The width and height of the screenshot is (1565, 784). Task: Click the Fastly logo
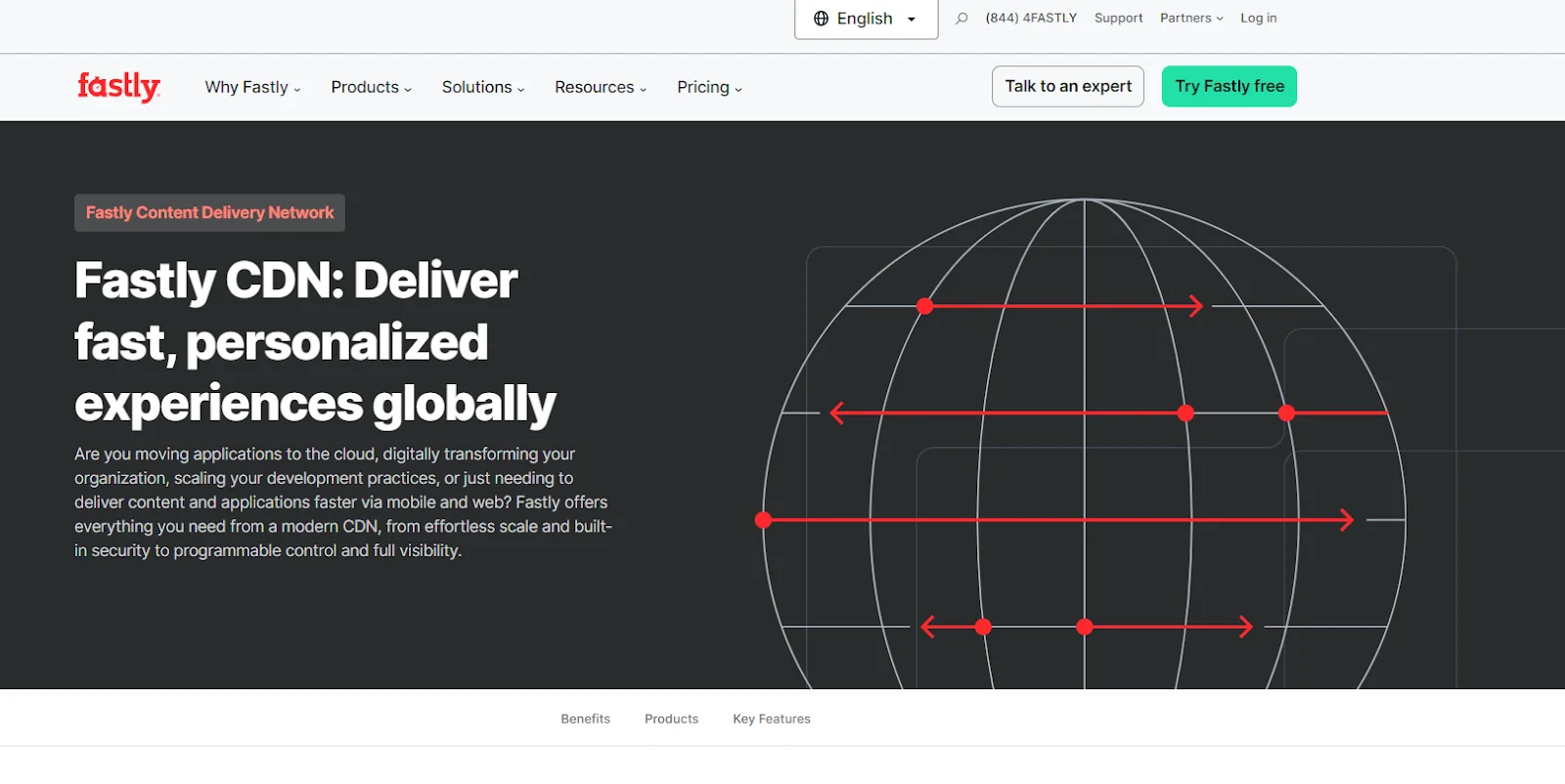tap(118, 87)
